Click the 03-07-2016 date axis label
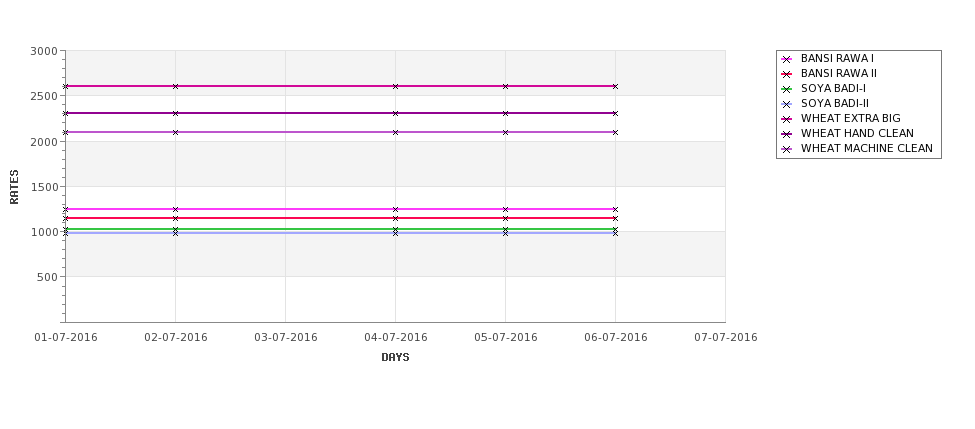The width and height of the screenshot is (975, 429). [x=285, y=338]
